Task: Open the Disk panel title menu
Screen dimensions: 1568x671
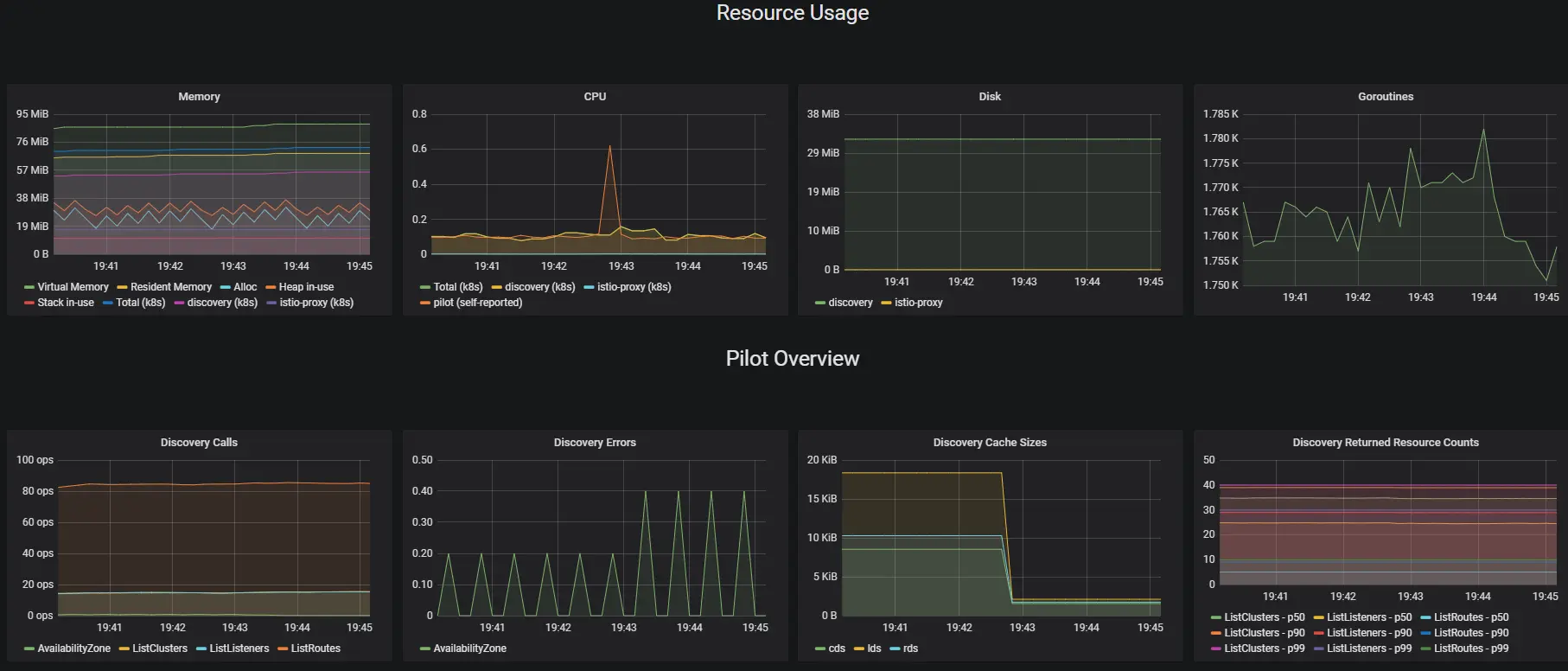Action: click(990, 97)
